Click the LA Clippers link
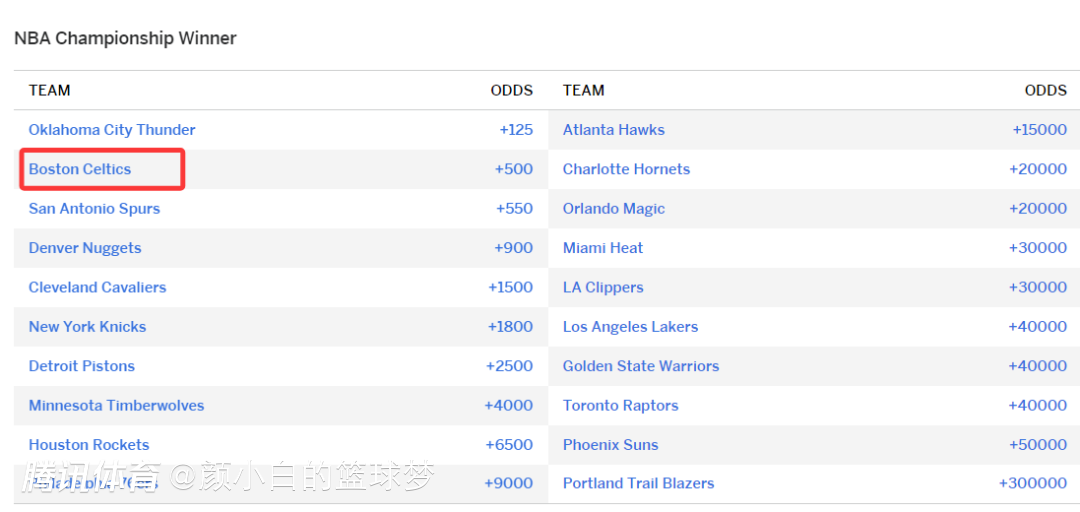Viewport: 1080px width, 512px height. pos(603,287)
